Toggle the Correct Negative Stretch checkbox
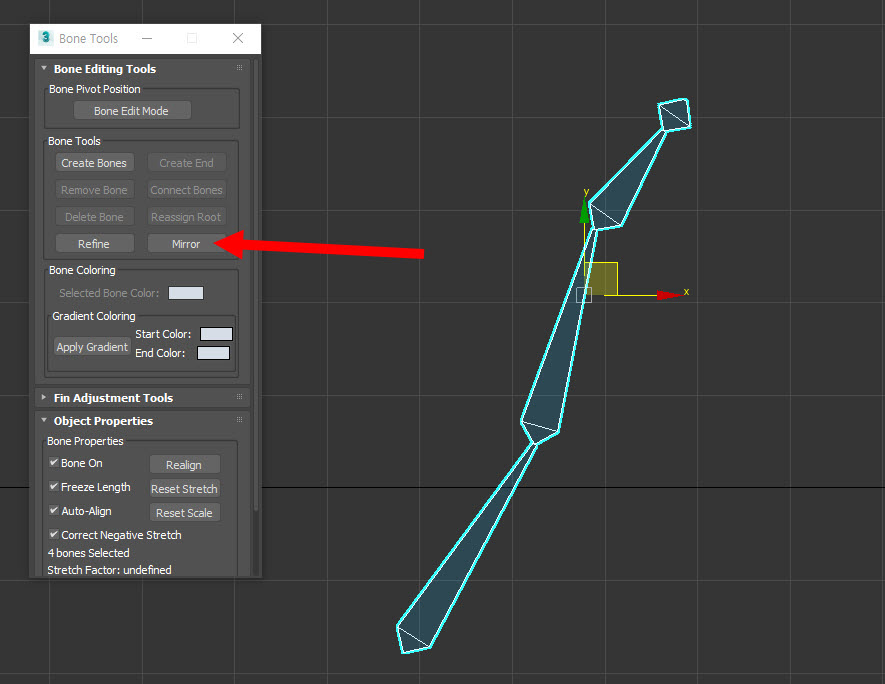Screen dimensions: 885x684 coord(54,534)
